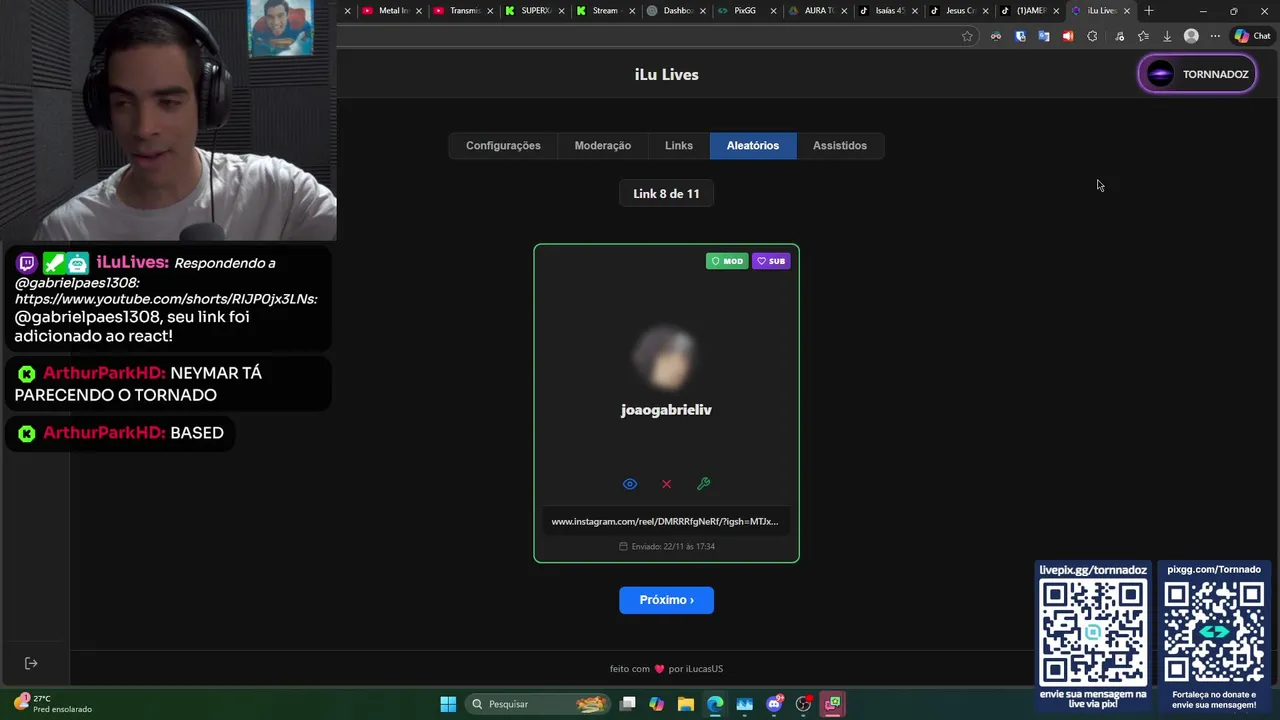Click the Enviado 22/11 às 17:34 timestamp
This screenshot has height=720, width=1280.
[667, 546]
